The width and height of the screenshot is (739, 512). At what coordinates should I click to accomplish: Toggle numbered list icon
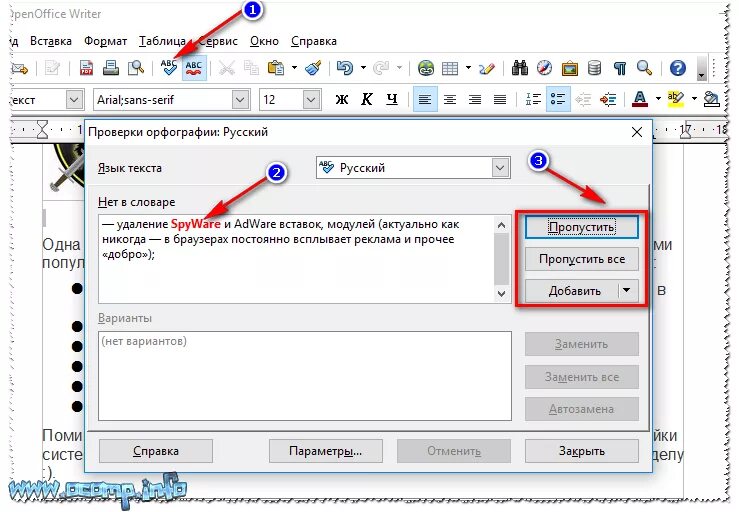pyautogui.click(x=534, y=99)
